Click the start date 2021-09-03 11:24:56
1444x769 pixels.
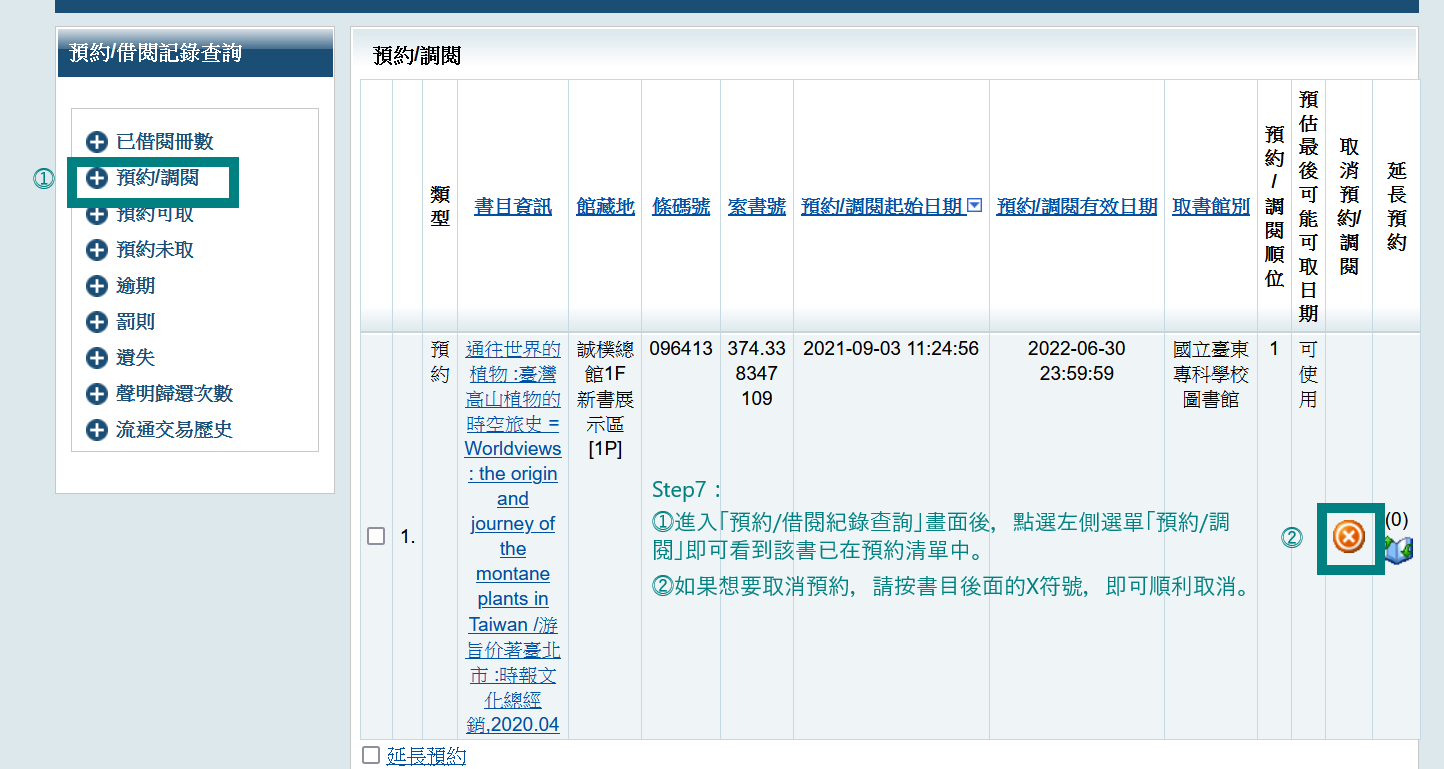tap(891, 349)
